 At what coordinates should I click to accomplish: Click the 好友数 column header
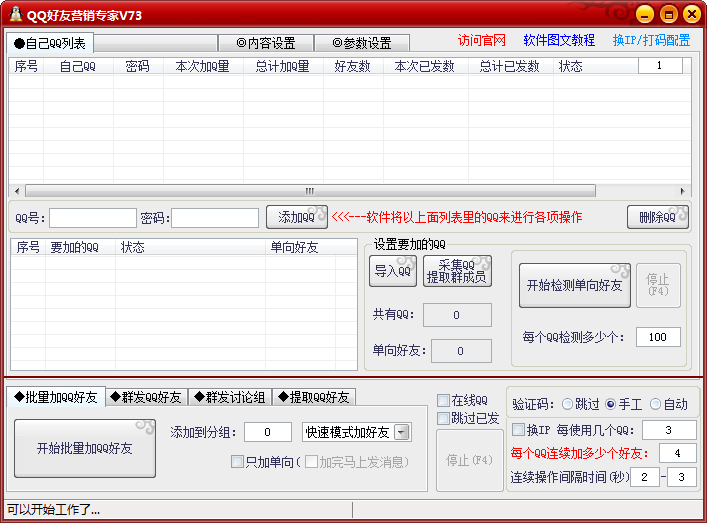(353, 66)
